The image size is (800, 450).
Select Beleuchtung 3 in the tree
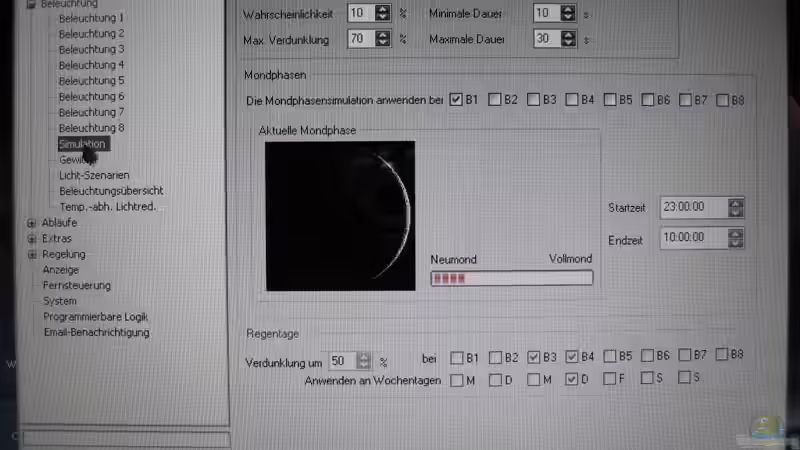(x=91, y=49)
